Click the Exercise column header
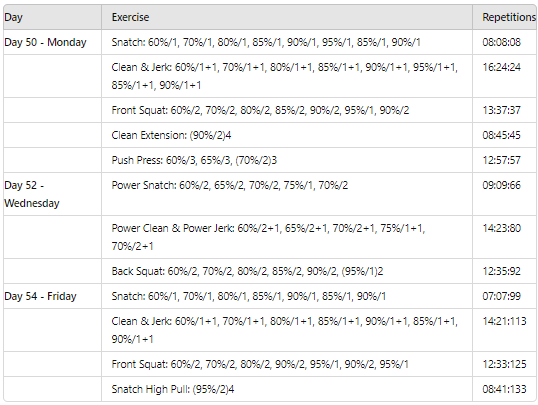The image size is (538, 405). pos(287,17)
